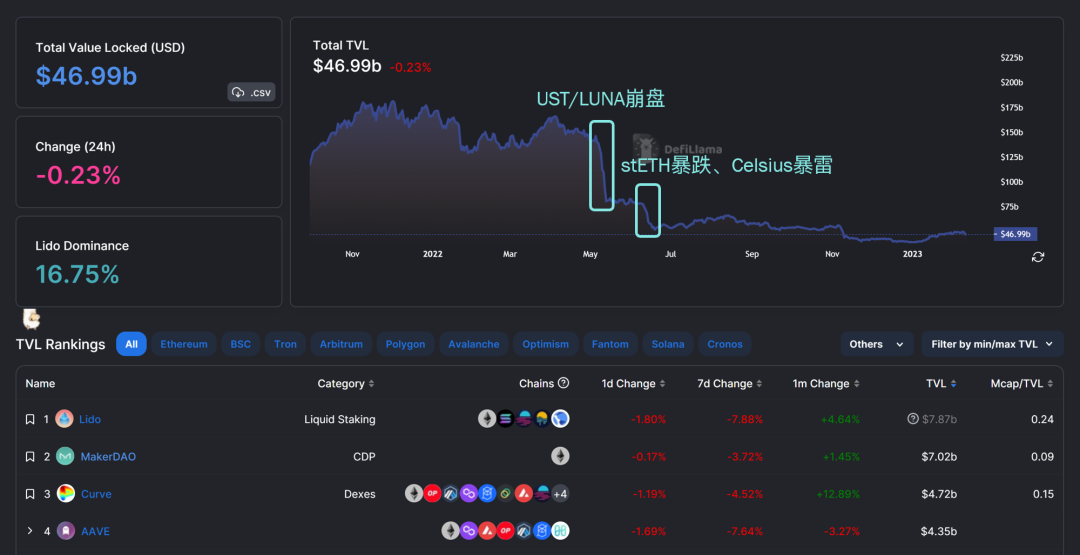Sort table by 1m Change column
The height and width of the screenshot is (555, 1080).
click(825, 384)
